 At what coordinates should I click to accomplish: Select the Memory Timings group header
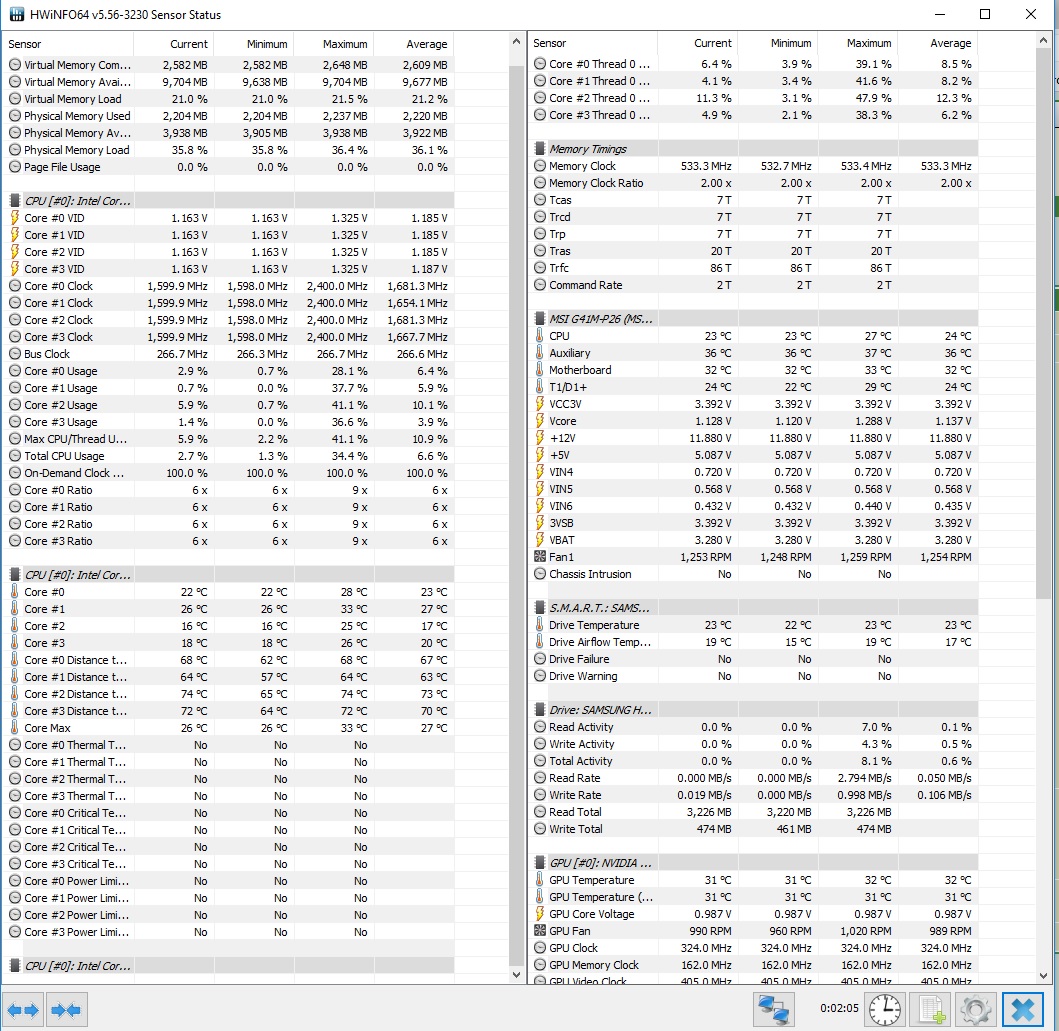pos(588,149)
